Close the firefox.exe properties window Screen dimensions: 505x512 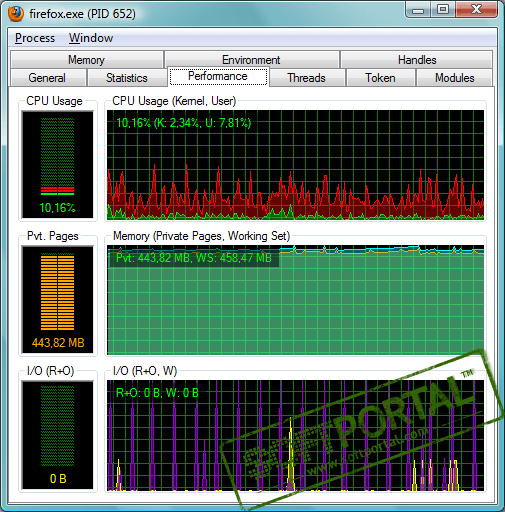tap(476, 10)
